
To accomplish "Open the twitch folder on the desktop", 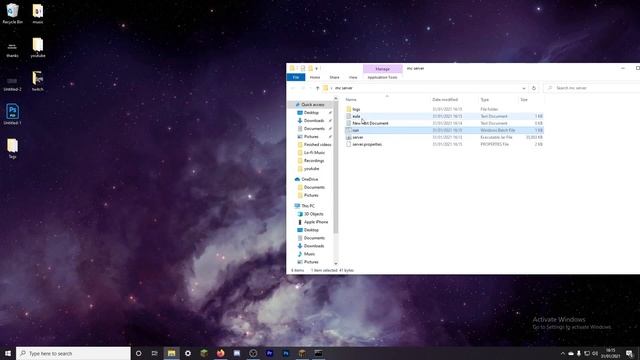I will click(x=38, y=81).
